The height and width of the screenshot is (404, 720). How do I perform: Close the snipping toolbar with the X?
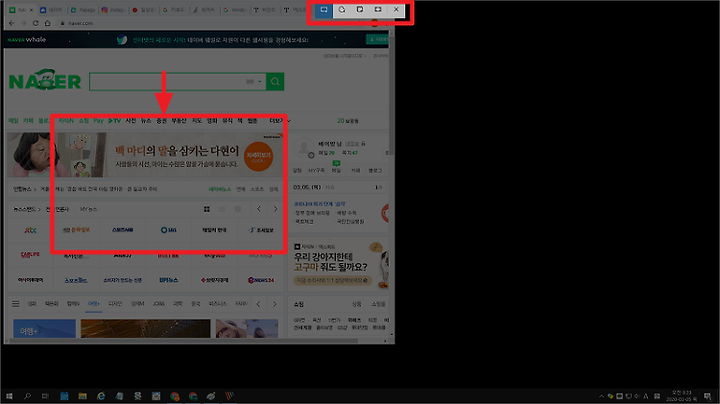[x=396, y=10]
